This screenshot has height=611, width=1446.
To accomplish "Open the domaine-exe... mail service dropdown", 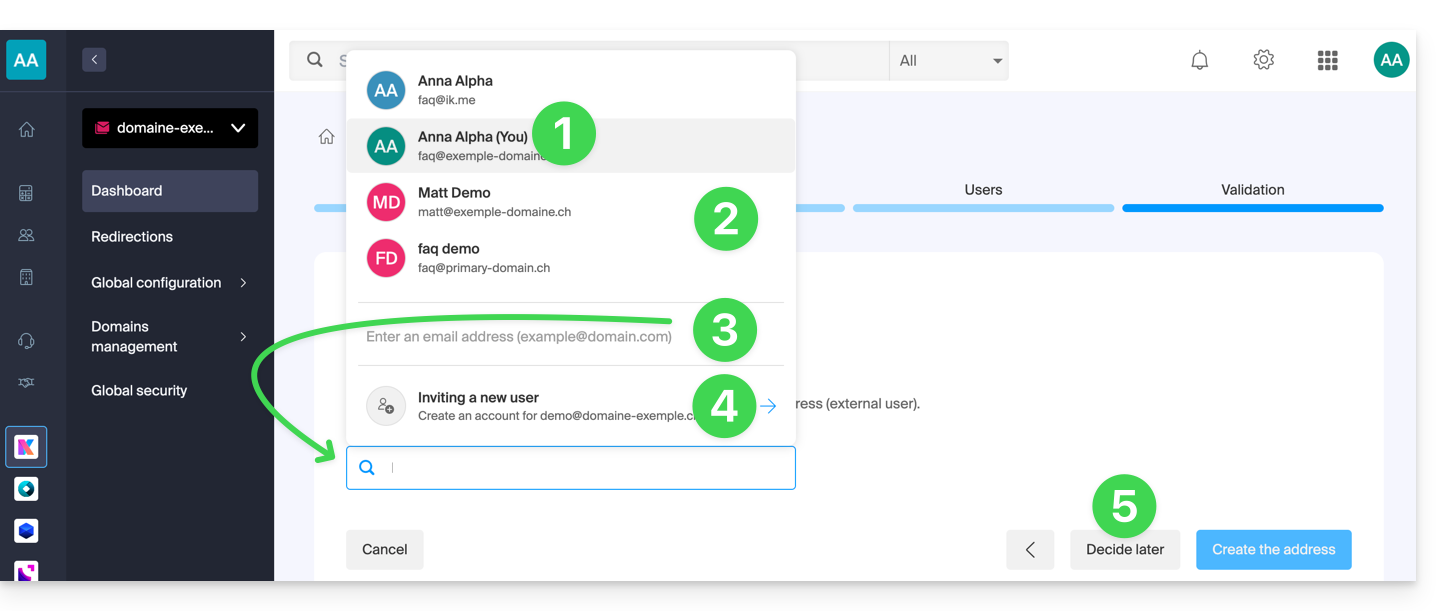I will pos(170,128).
